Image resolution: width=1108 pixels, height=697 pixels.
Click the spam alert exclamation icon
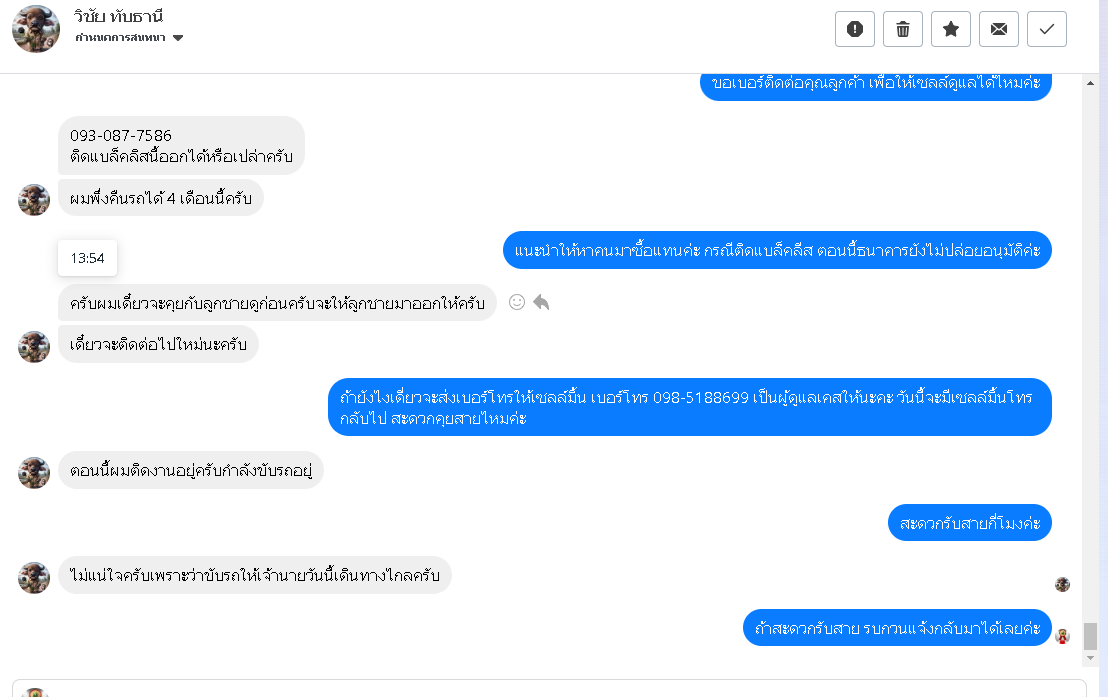pos(854,29)
